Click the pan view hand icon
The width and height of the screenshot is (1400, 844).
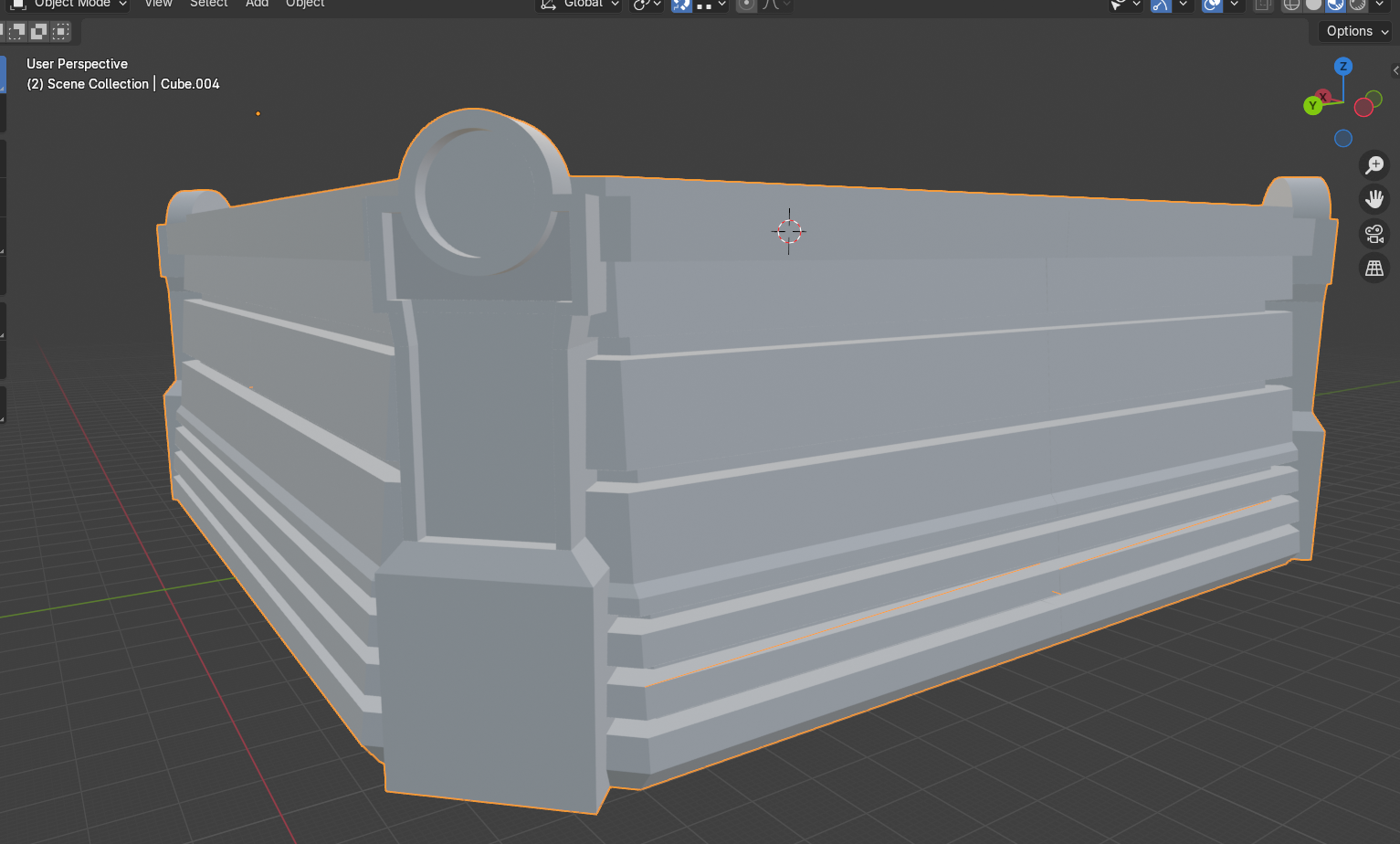[x=1374, y=199]
